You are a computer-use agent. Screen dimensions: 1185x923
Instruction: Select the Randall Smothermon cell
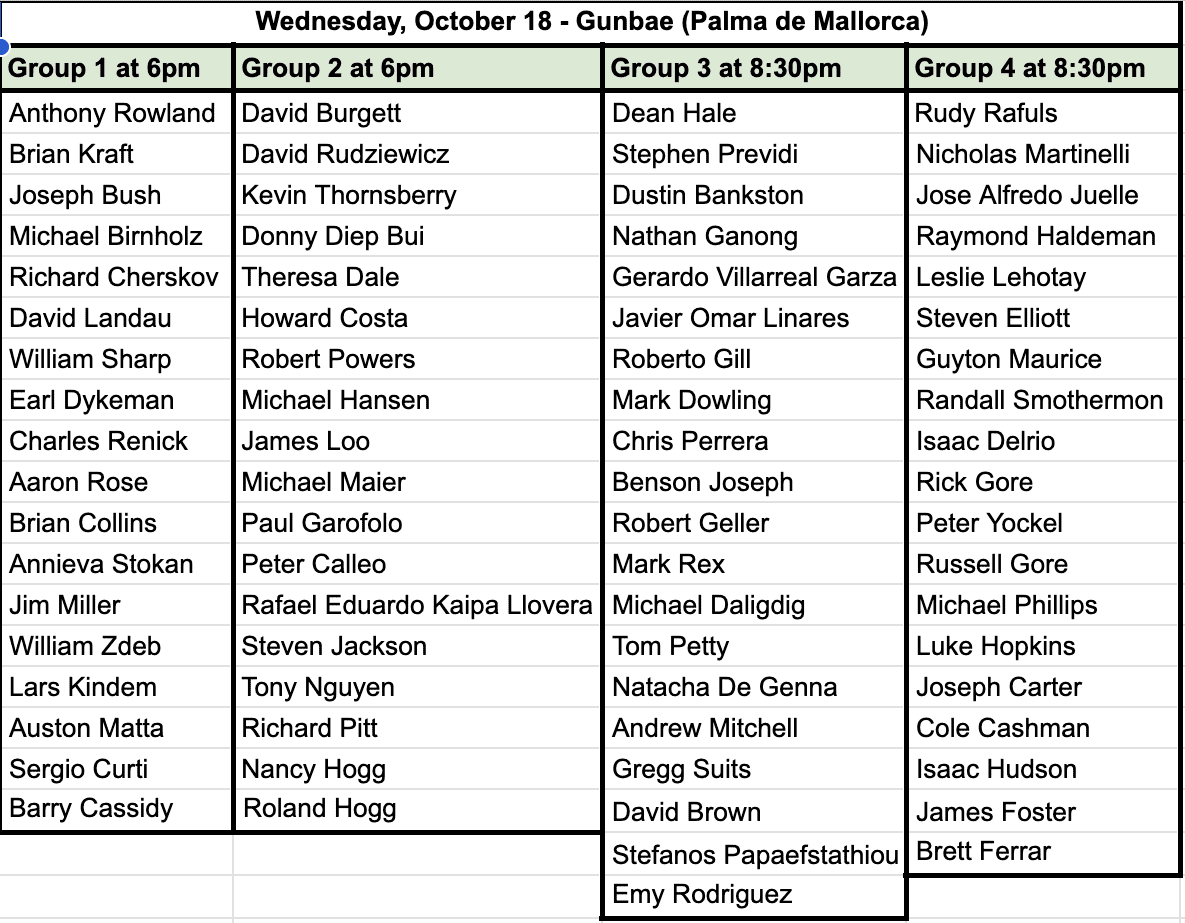1042,401
